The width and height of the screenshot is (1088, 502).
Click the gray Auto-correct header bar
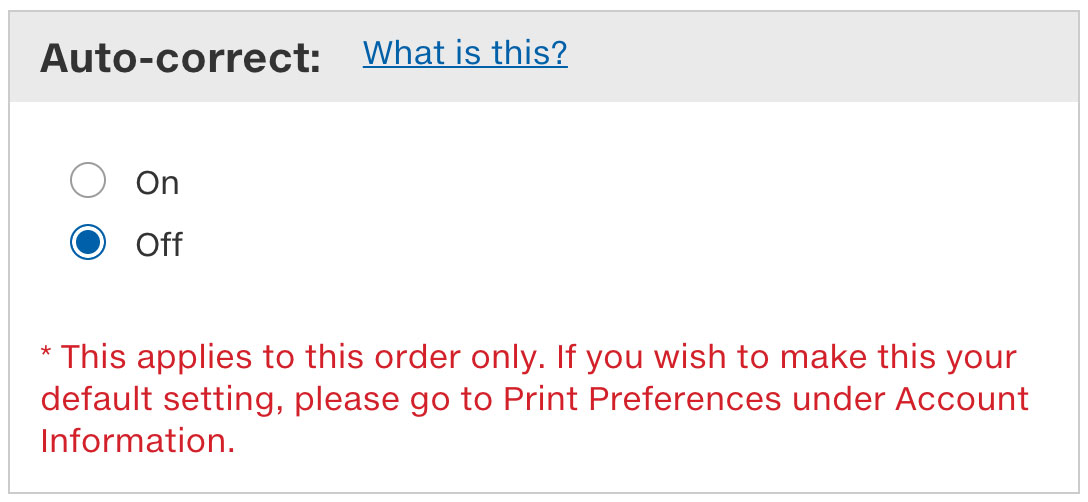tap(800, 57)
